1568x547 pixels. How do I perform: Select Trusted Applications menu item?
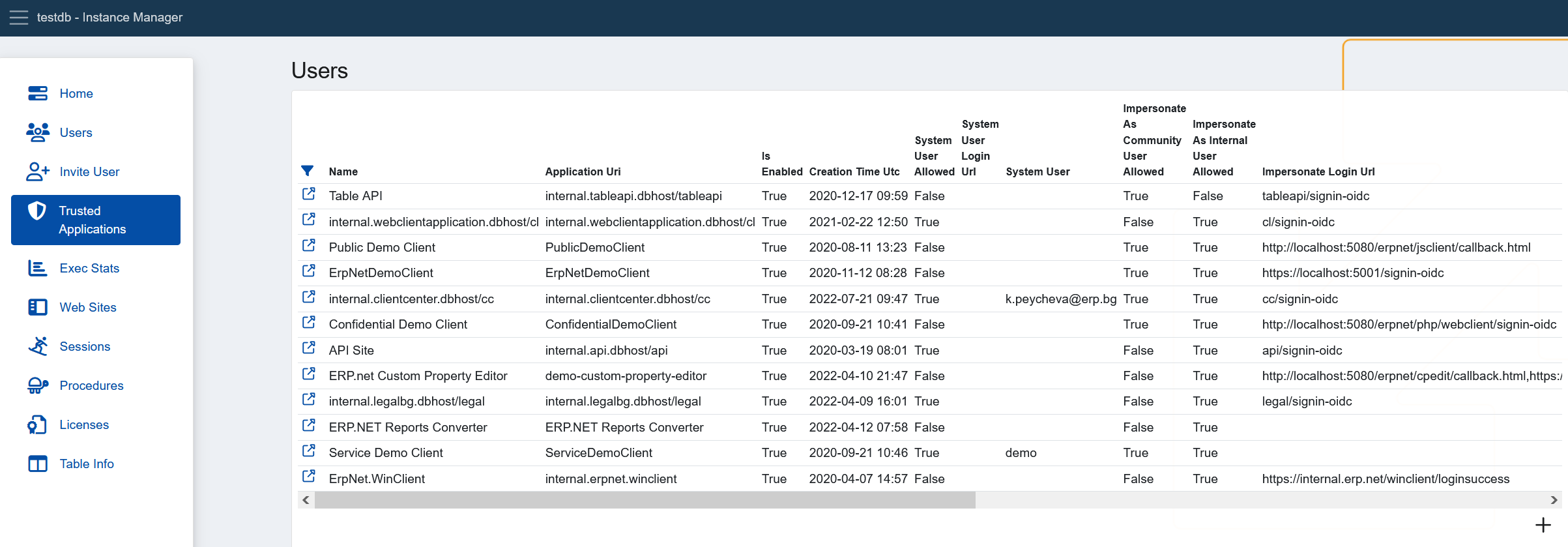tap(96, 220)
